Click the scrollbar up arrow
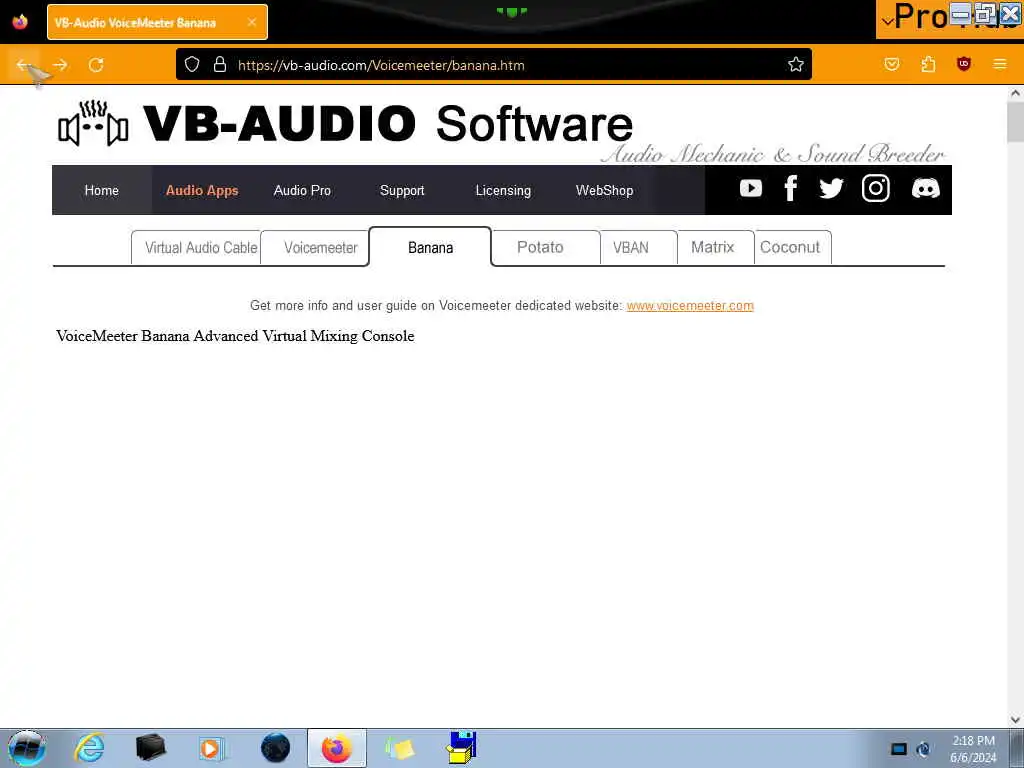This screenshot has width=1024, height=768. (x=1015, y=93)
